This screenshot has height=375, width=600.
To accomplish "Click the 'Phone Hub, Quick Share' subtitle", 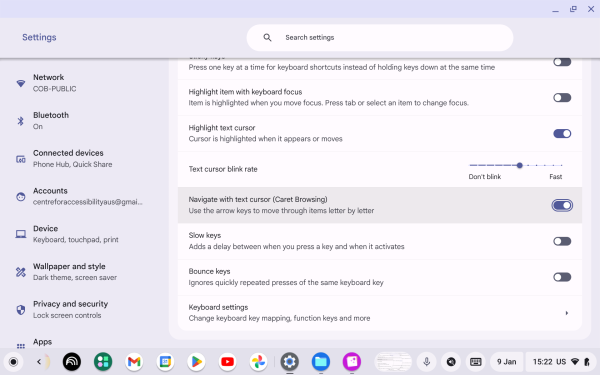I will pyautogui.click(x=72, y=165).
